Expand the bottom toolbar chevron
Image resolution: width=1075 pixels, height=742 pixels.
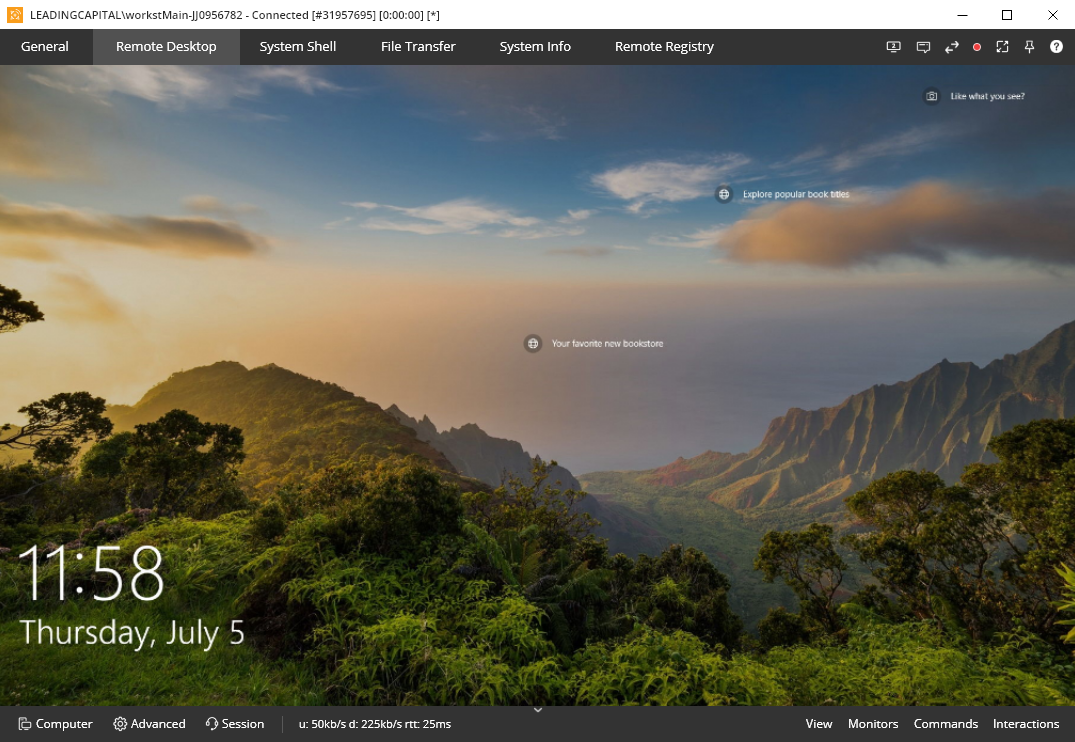[x=538, y=710]
